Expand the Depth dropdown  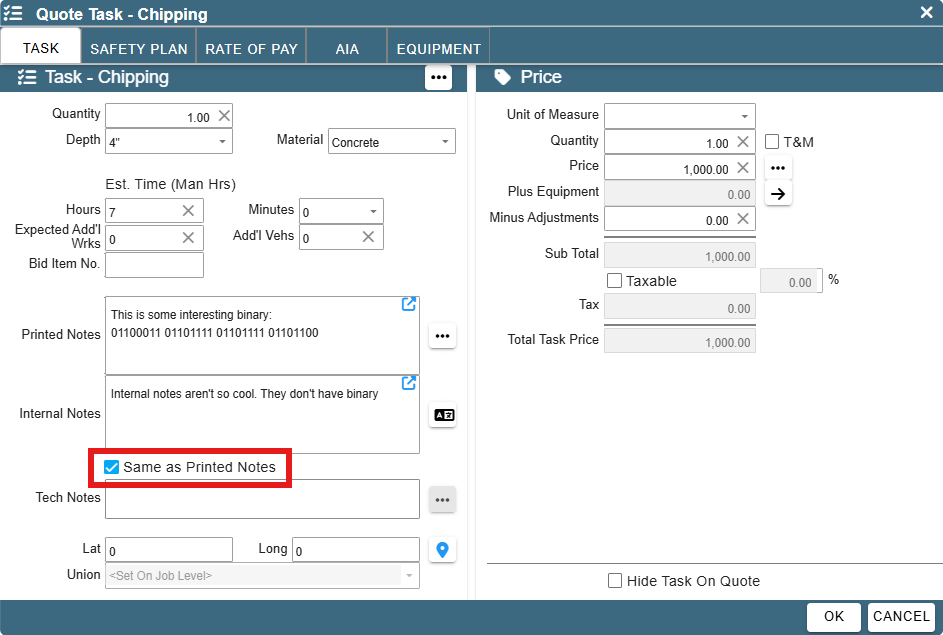point(223,142)
